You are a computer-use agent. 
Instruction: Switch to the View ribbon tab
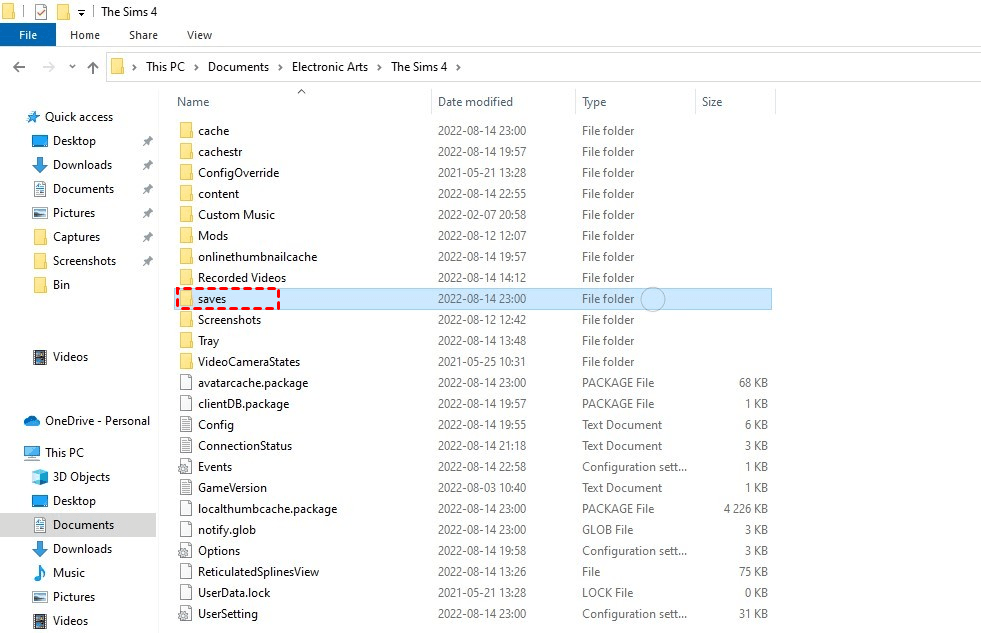[199, 35]
